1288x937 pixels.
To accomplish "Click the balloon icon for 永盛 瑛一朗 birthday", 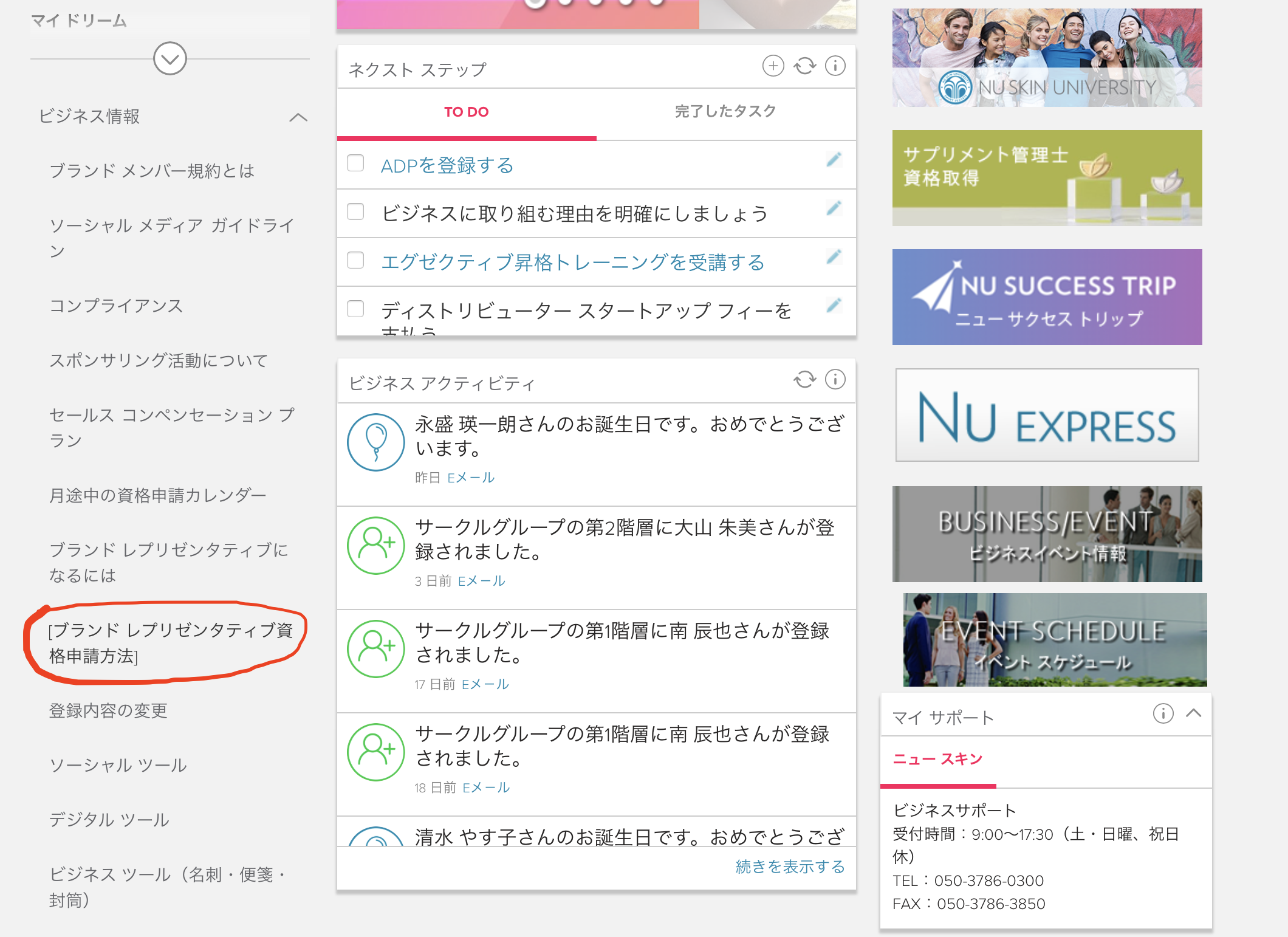I will click(376, 442).
